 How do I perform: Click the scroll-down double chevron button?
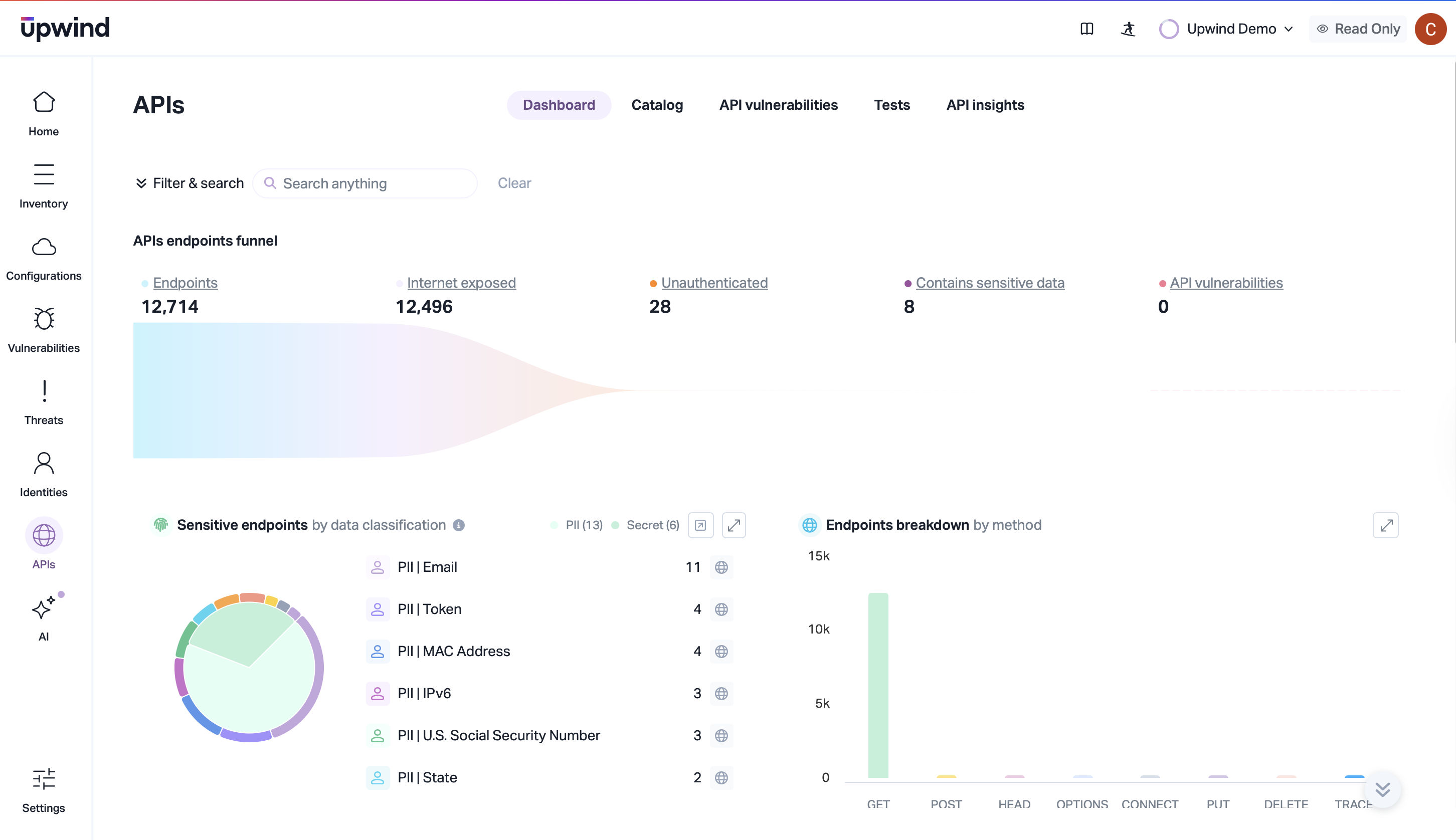pos(1382,789)
